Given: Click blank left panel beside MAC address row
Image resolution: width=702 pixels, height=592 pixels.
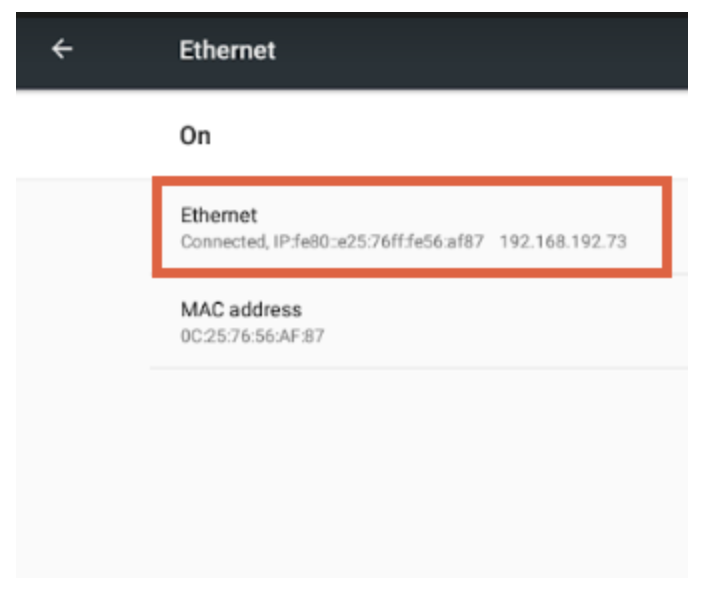Looking at the screenshot, I should point(82,321).
